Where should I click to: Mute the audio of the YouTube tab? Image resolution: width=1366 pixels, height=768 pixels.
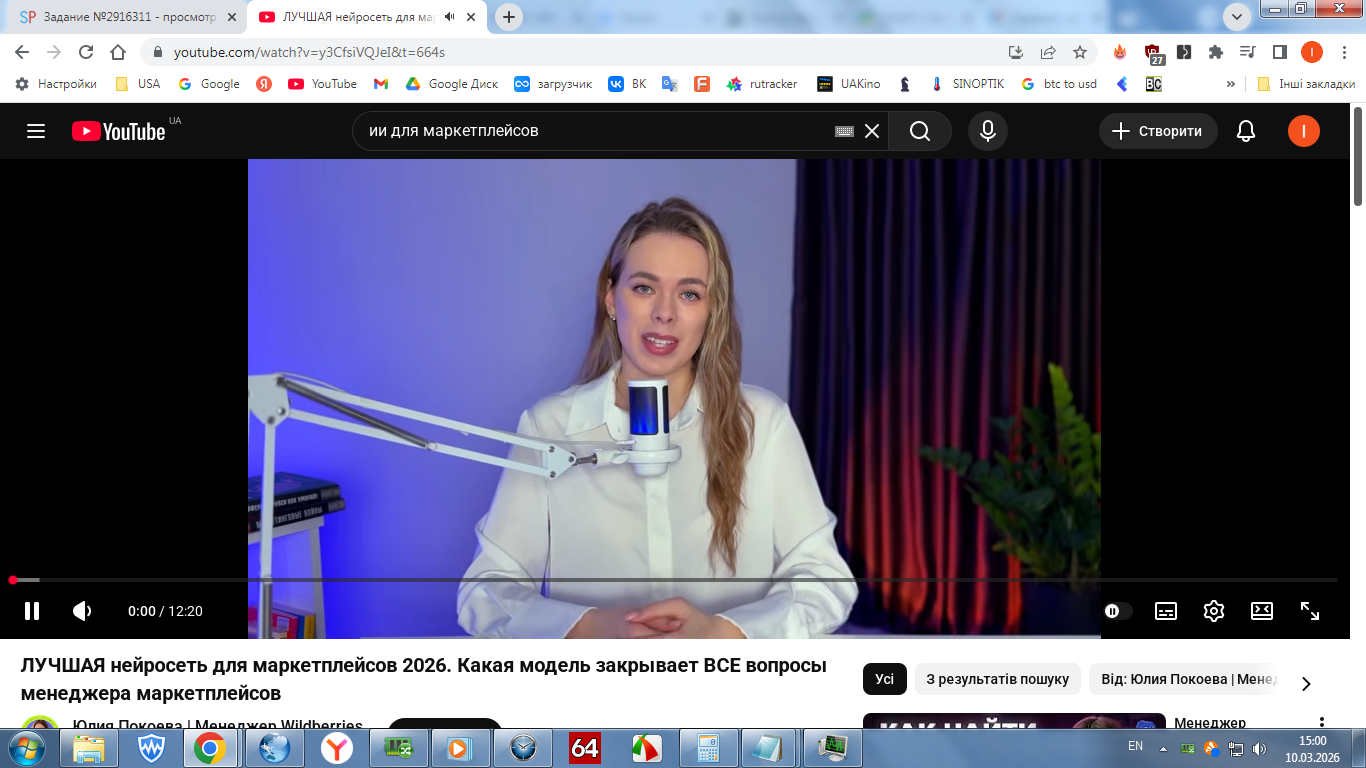(x=450, y=17)
